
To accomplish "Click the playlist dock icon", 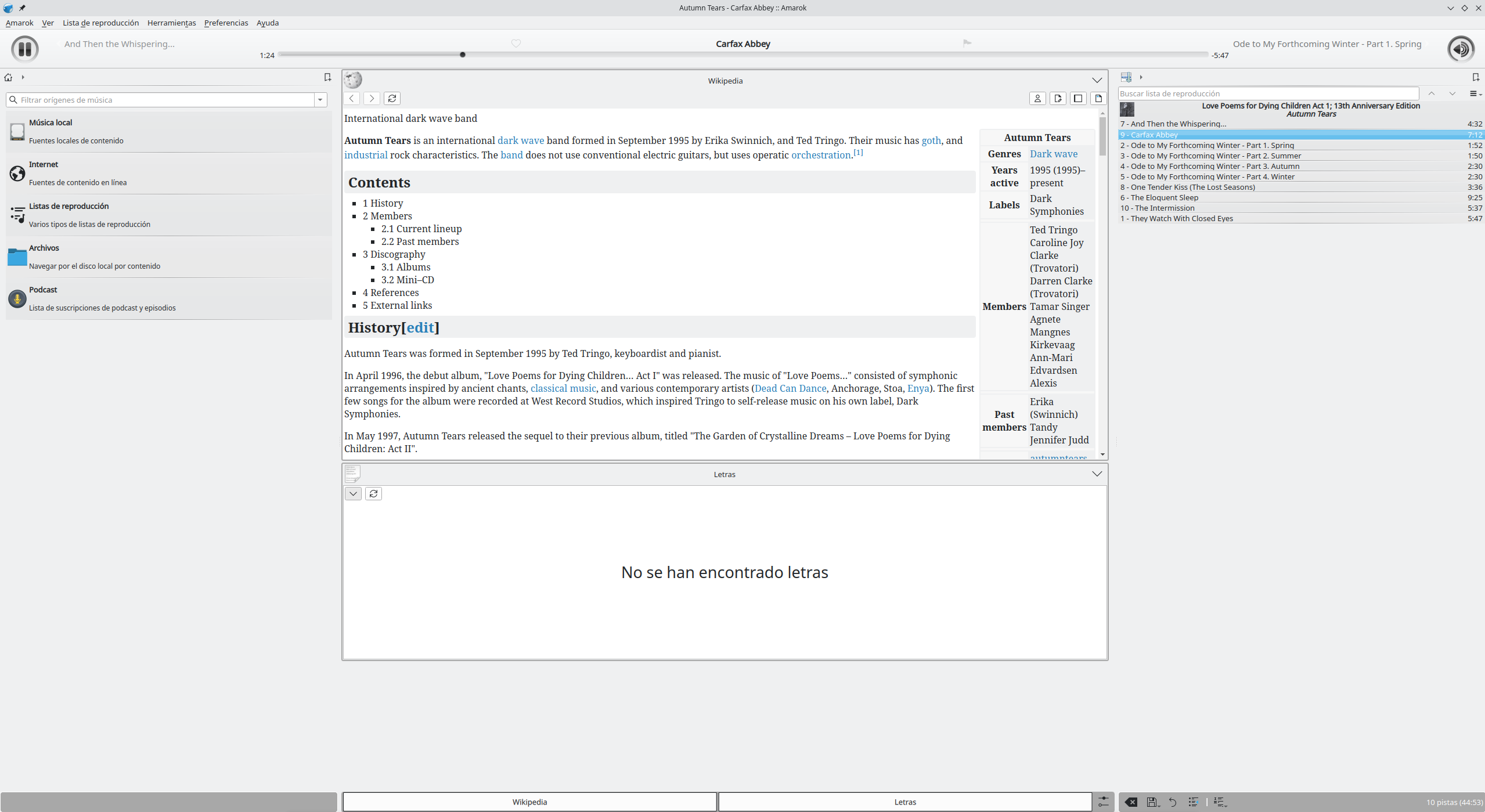I will point(1126,77).
